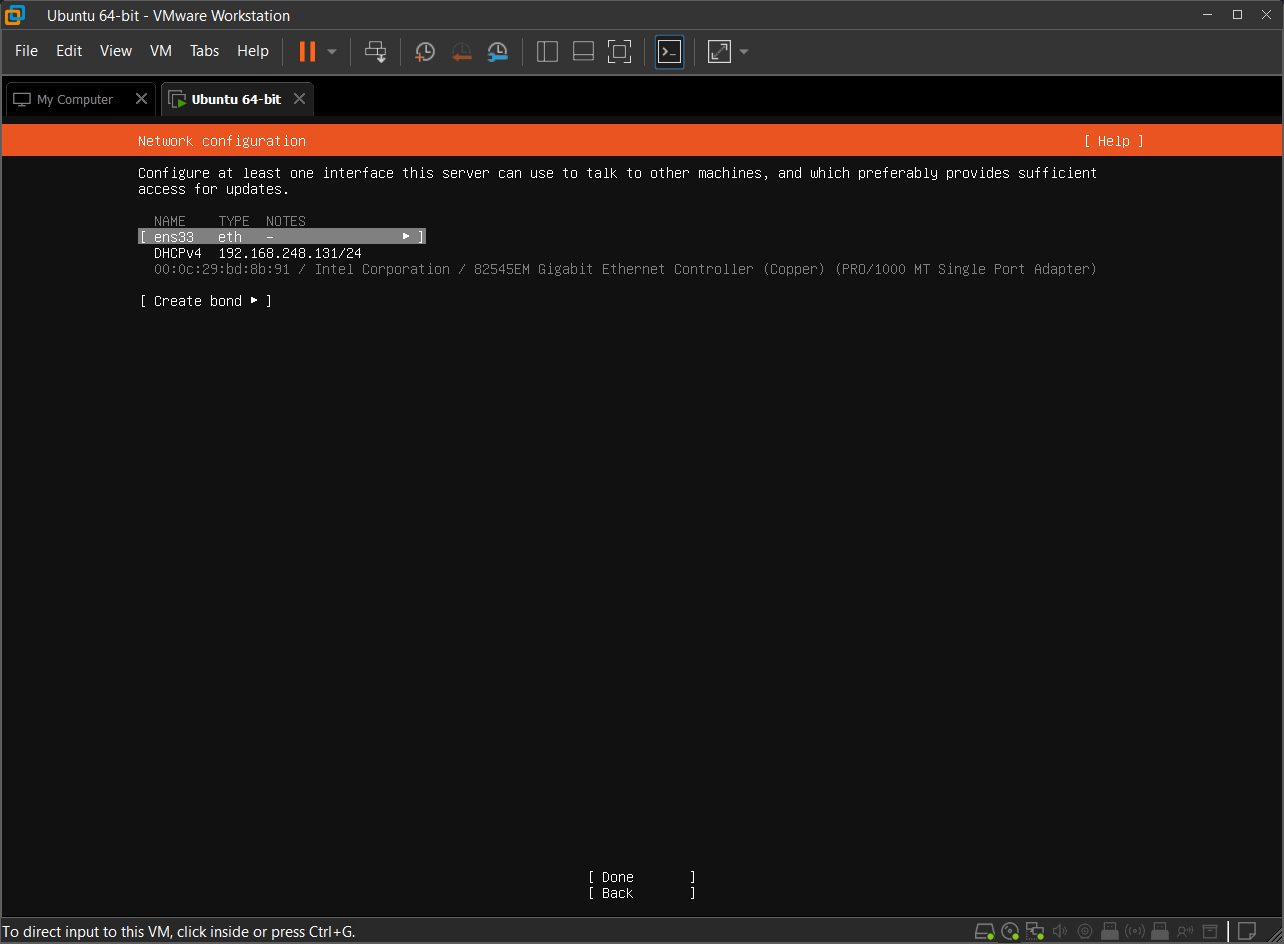The image size is (1284, 944).
Task: Expand the stretch guest dropdown arrow
Action: (743, 51)
